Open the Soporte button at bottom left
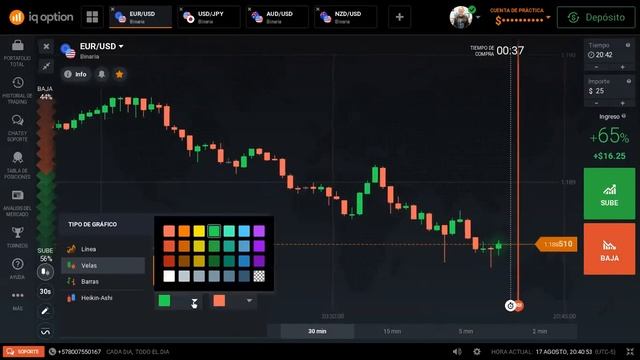The image size is (640, 360). 24,351
